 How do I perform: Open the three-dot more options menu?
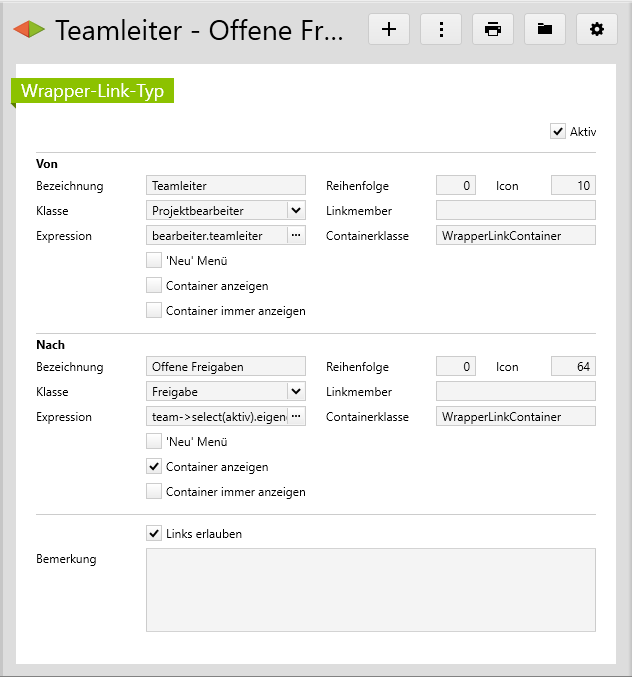coord(441,29)
